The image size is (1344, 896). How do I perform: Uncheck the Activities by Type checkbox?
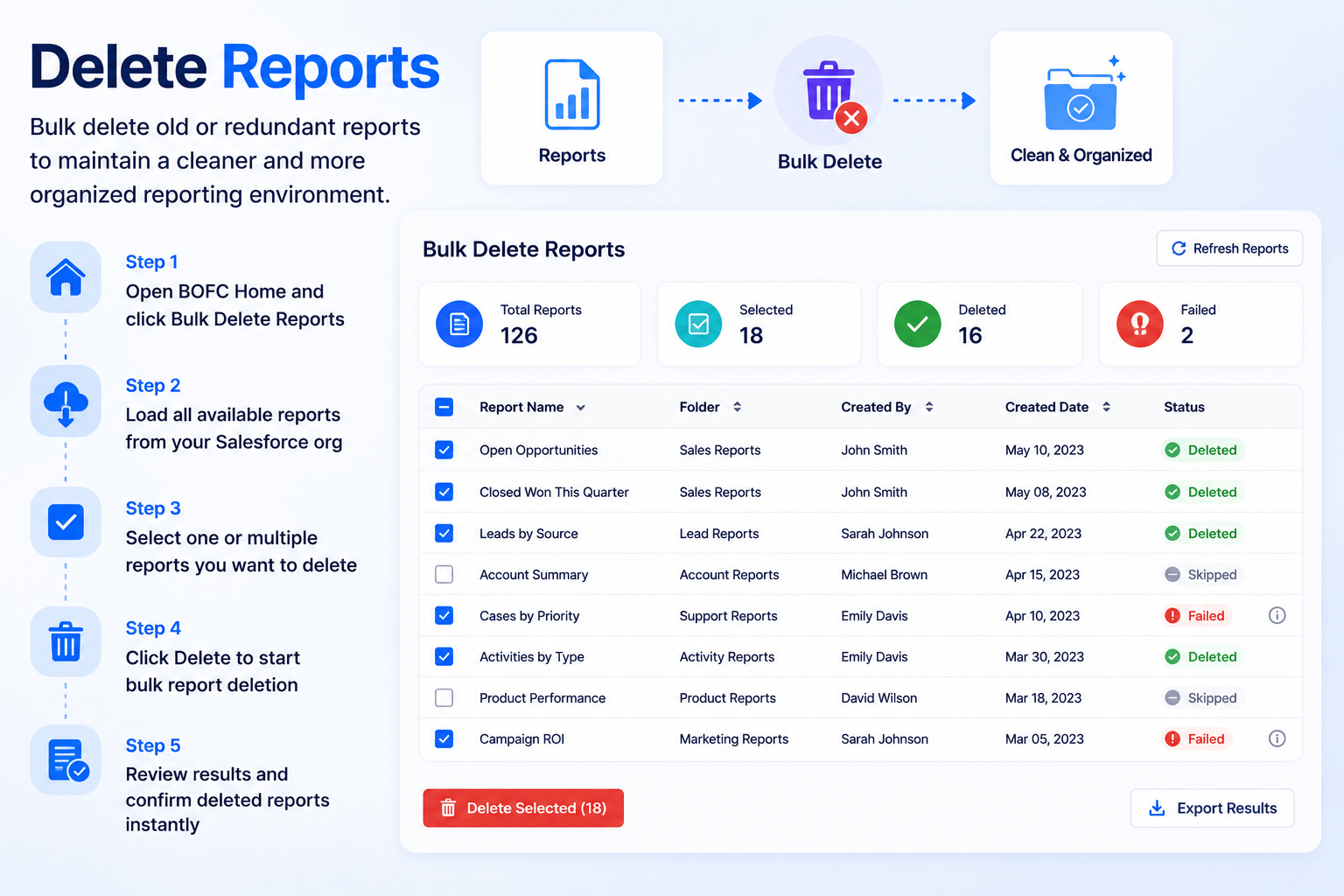point(444,656)
